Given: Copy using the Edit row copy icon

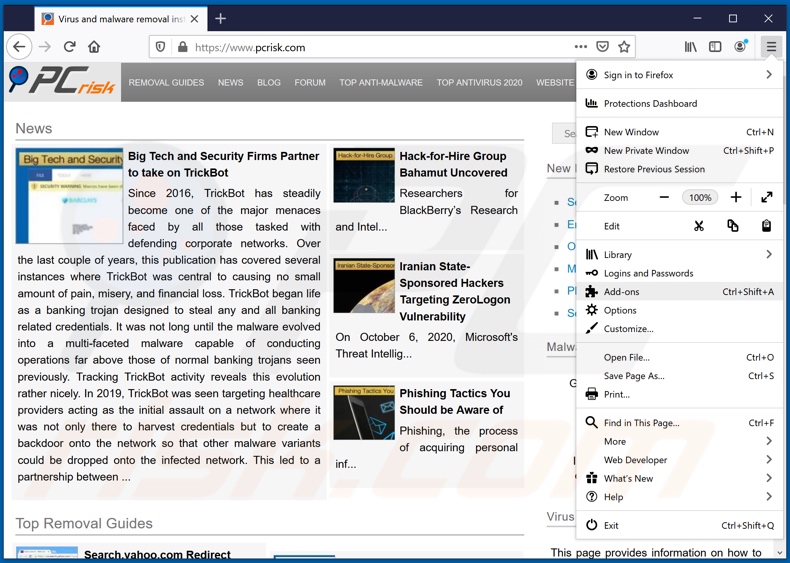Looking at the screenshot, I should pos(733,226).
